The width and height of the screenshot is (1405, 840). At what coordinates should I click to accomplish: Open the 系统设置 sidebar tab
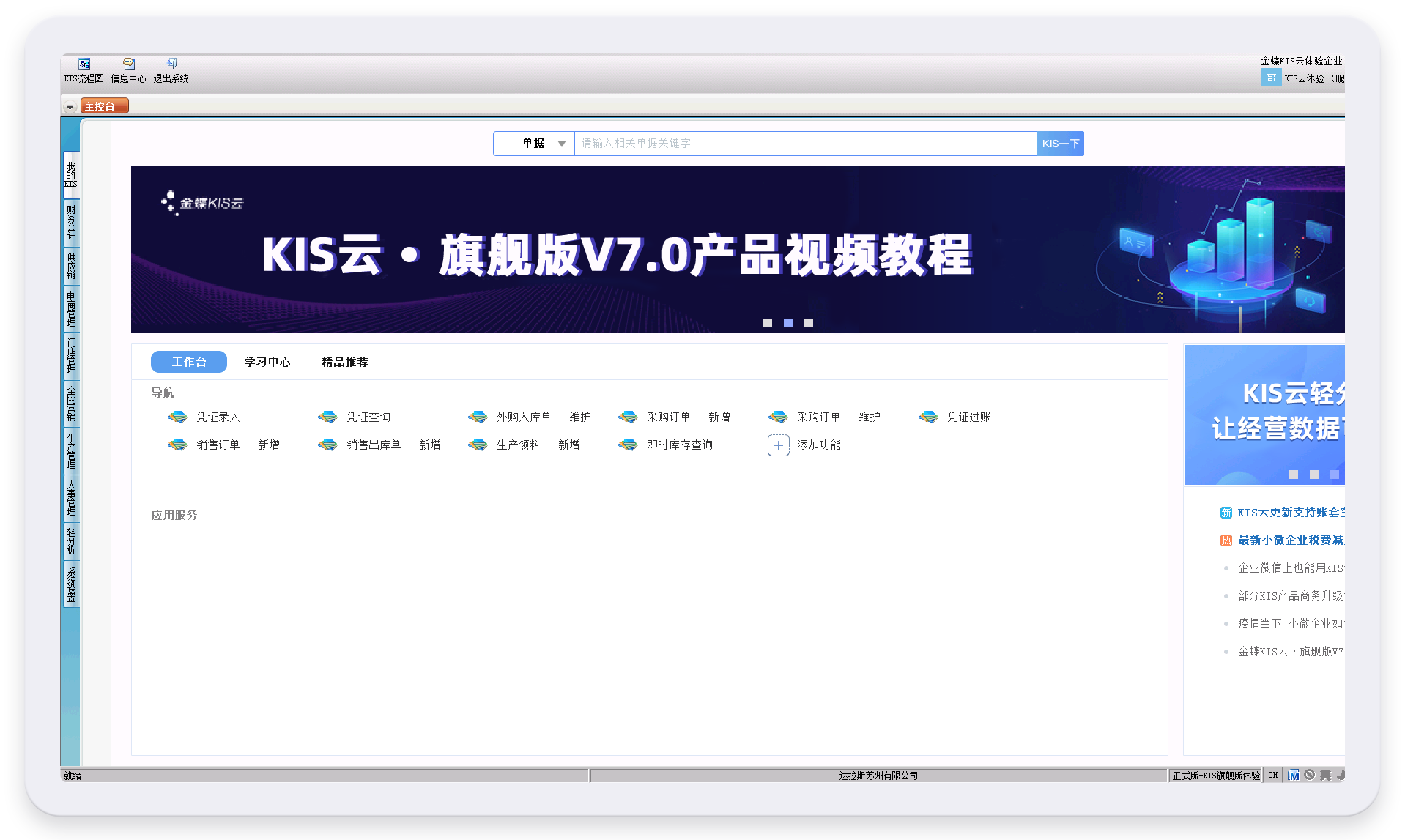71,584
